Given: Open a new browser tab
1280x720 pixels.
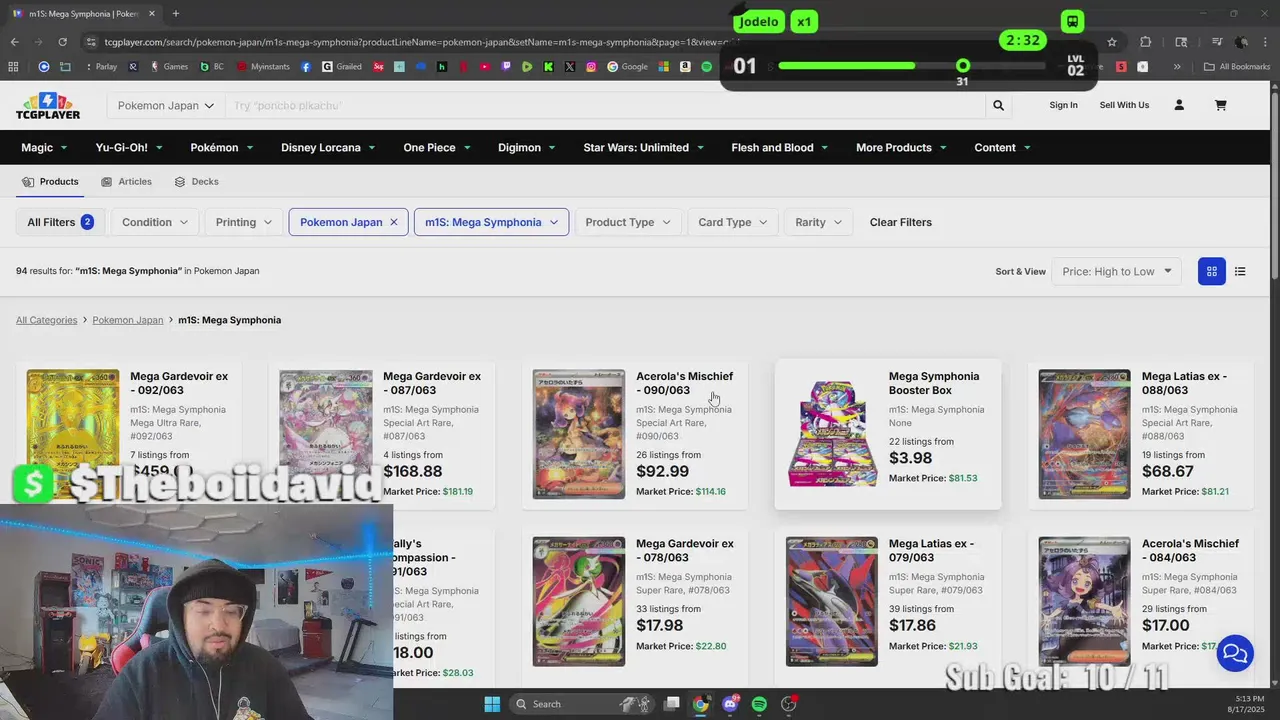Looking at the screenshot, I should coord(175,14).
